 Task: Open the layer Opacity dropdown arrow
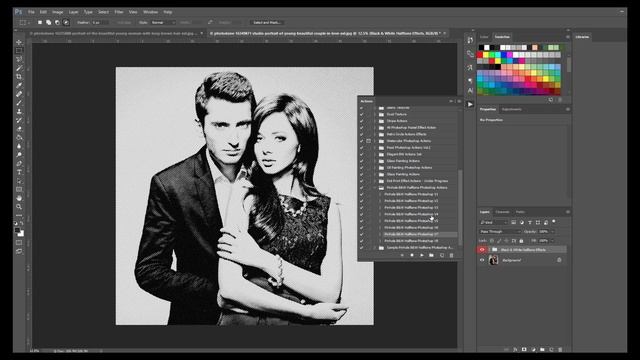pyautogui.click(x=553, y=231)
